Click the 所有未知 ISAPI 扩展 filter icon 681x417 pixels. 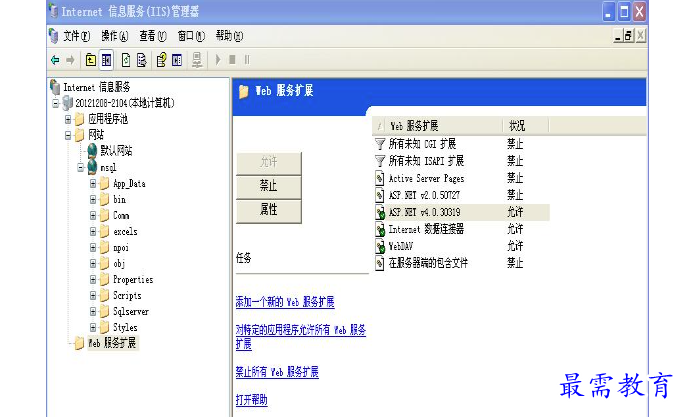pyautogui.click(x=380, y=161)
